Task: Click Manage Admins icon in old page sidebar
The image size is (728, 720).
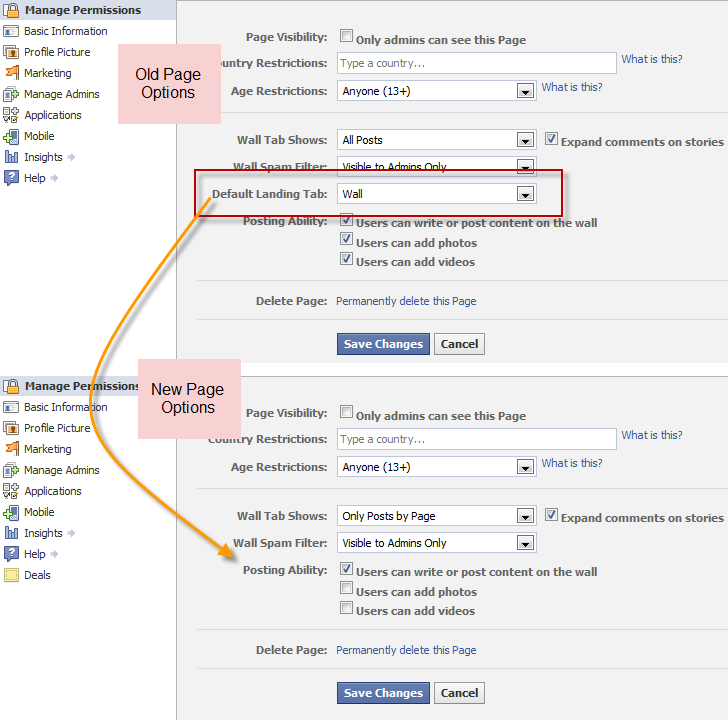Action: (x=11, y=94)
